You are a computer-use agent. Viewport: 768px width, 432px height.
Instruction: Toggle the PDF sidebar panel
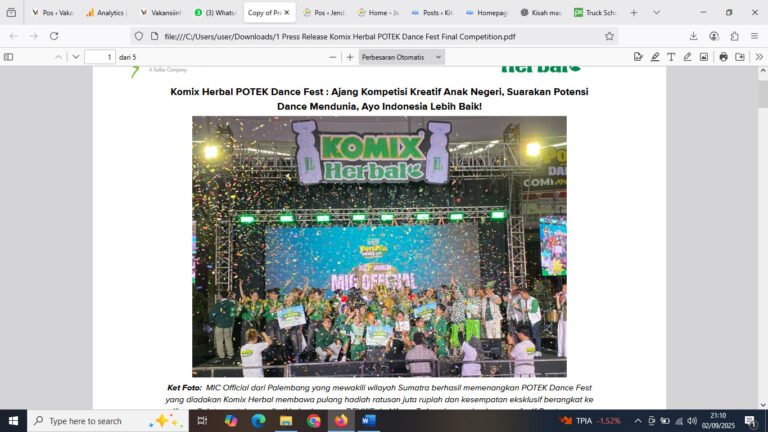pos(8,57)
